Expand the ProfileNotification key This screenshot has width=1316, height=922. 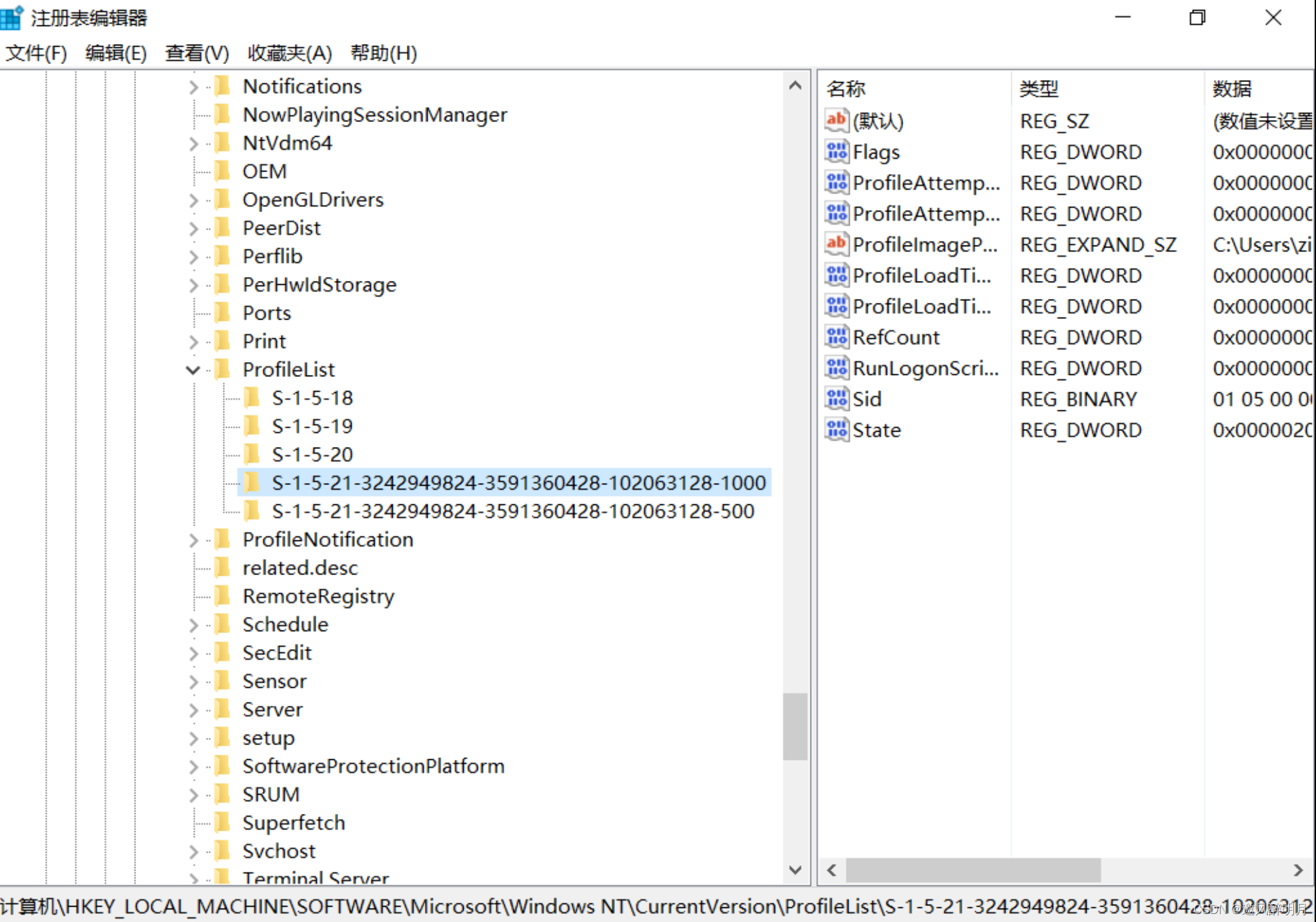pos(193,540)
